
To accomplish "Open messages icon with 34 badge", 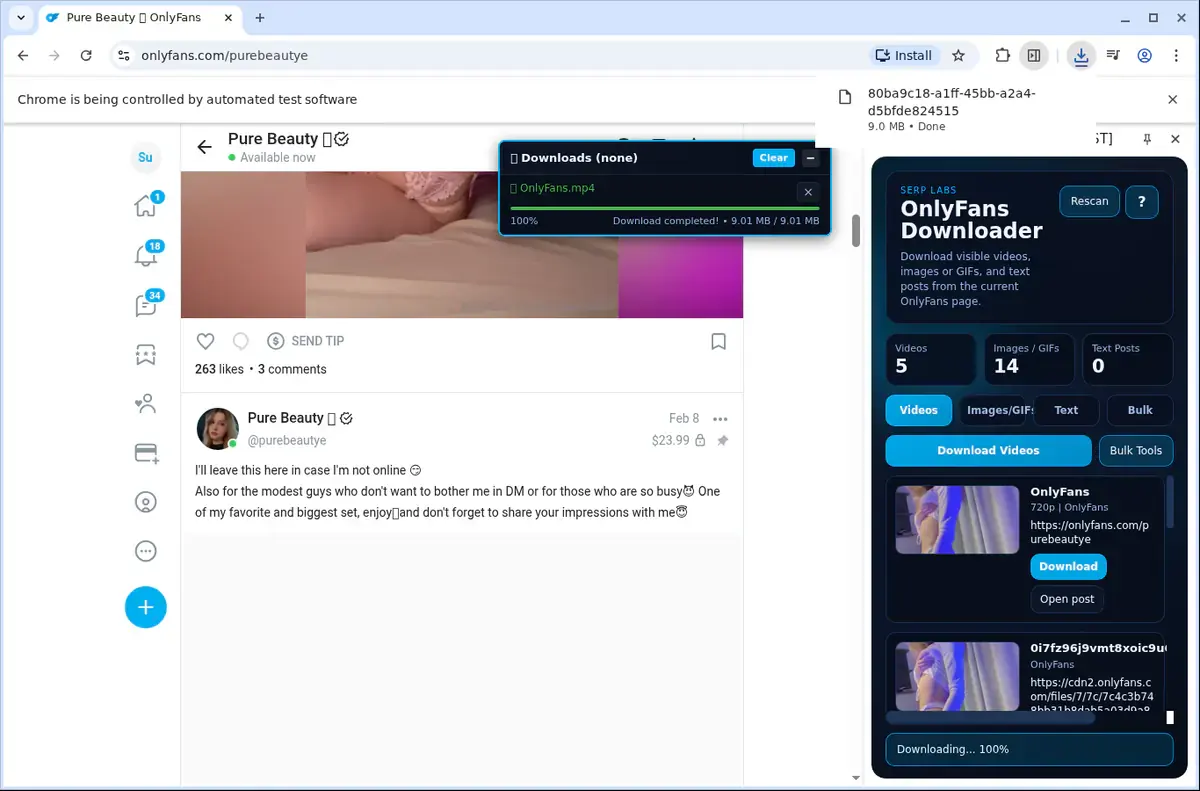I will coord(146,304).
